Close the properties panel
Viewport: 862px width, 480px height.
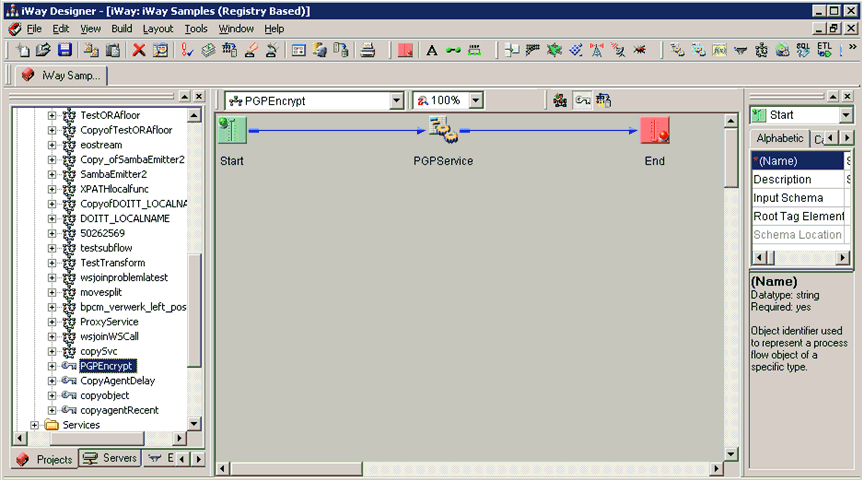click(x=848, y=96)
